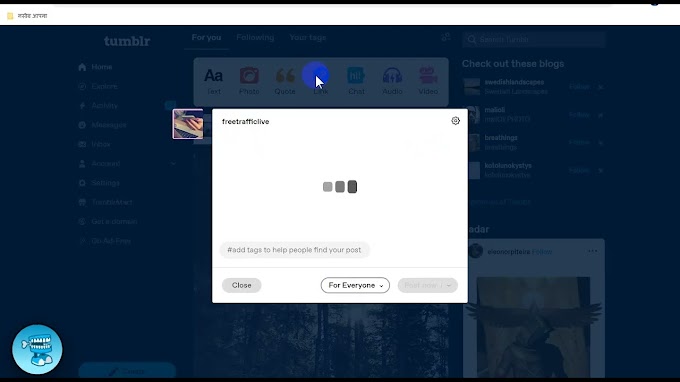
Task: Select the Photo post type icon
Action: pyautogui.click(x=249, y=76)
